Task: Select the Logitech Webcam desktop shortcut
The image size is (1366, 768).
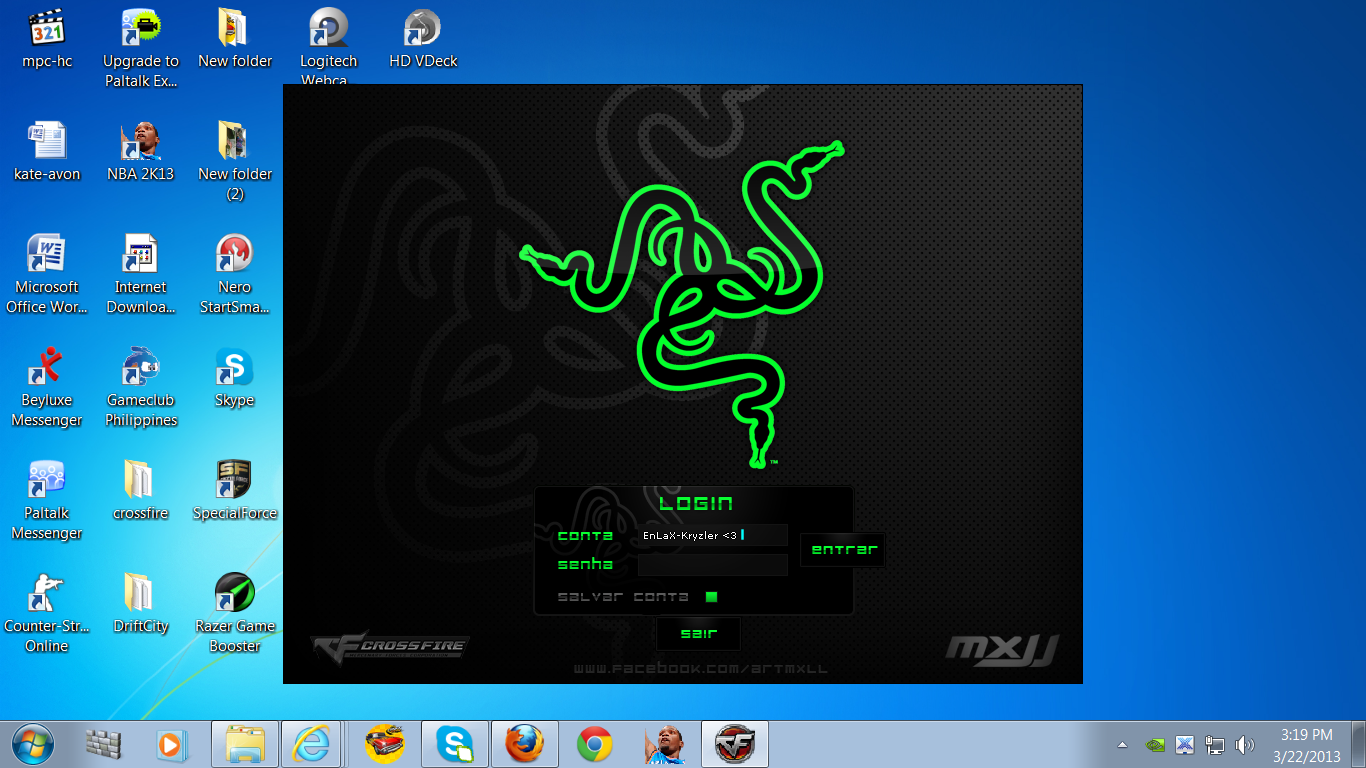Action: [x=328, y=46]
